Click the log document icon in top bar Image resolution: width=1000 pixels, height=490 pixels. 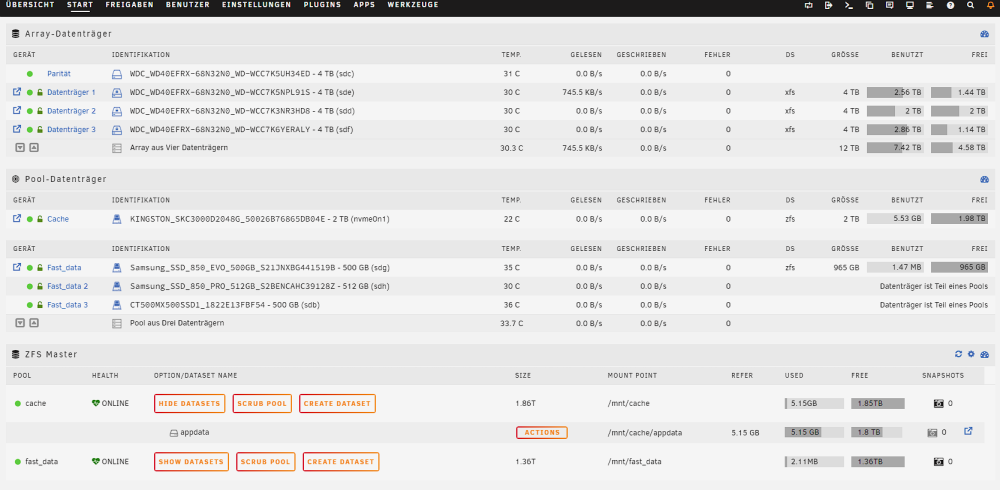click(x=930, y=5)
